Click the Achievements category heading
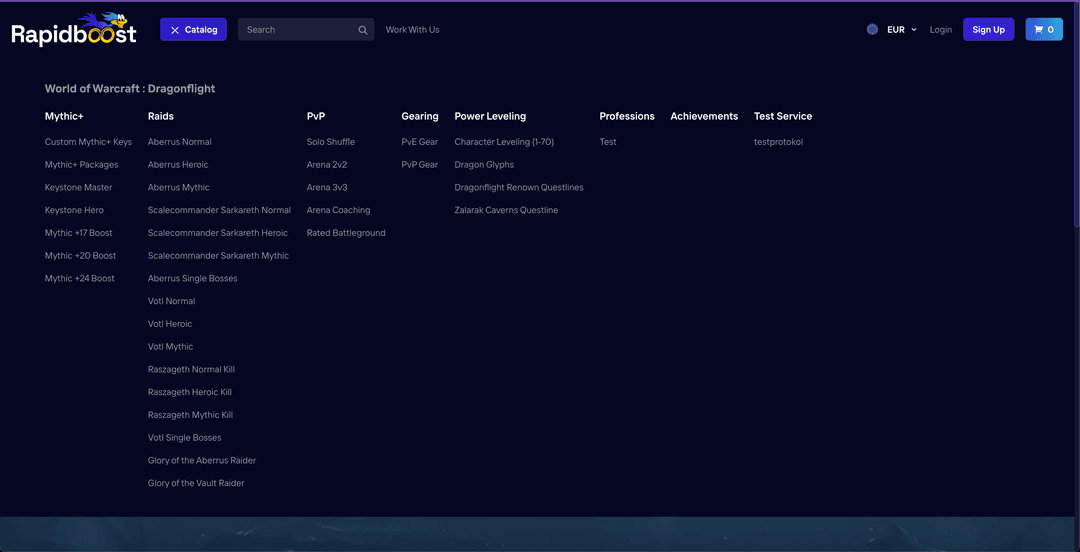 click(704, 116)
